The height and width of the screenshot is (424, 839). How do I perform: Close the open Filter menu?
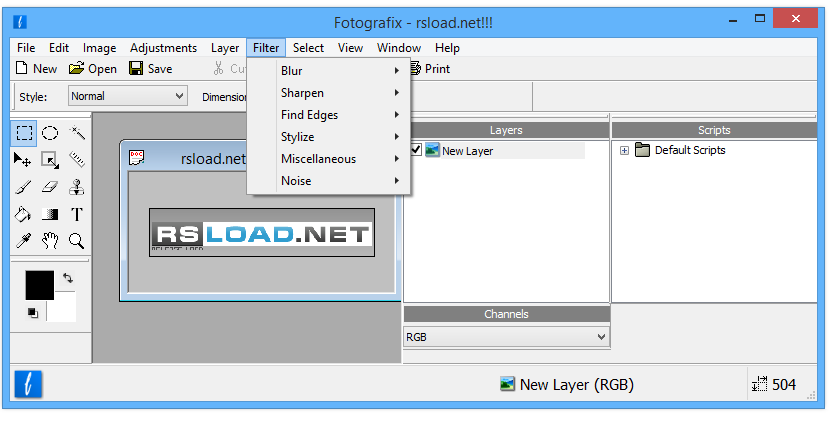(x=266, y=48)
